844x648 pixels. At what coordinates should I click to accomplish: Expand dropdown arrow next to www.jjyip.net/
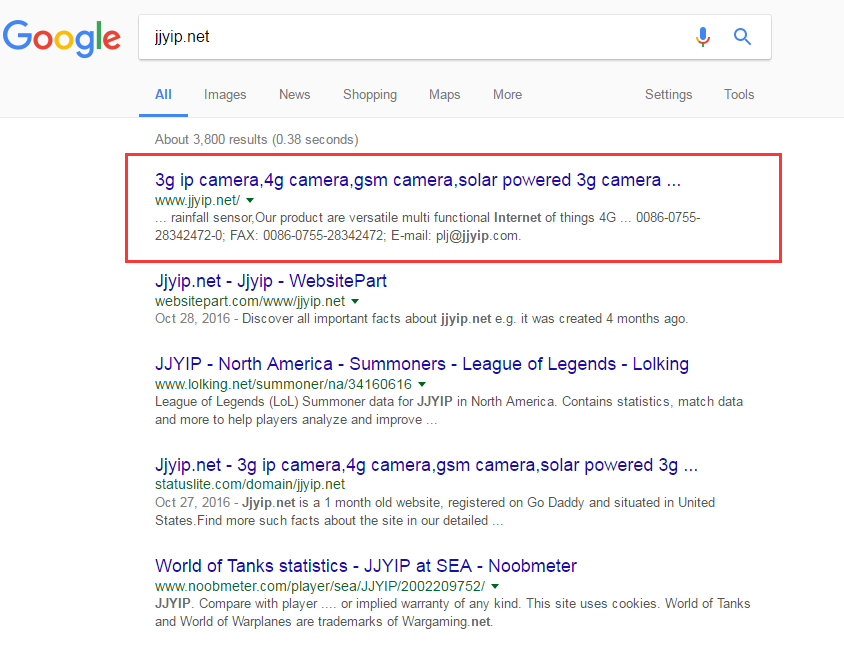click(250, 200)
